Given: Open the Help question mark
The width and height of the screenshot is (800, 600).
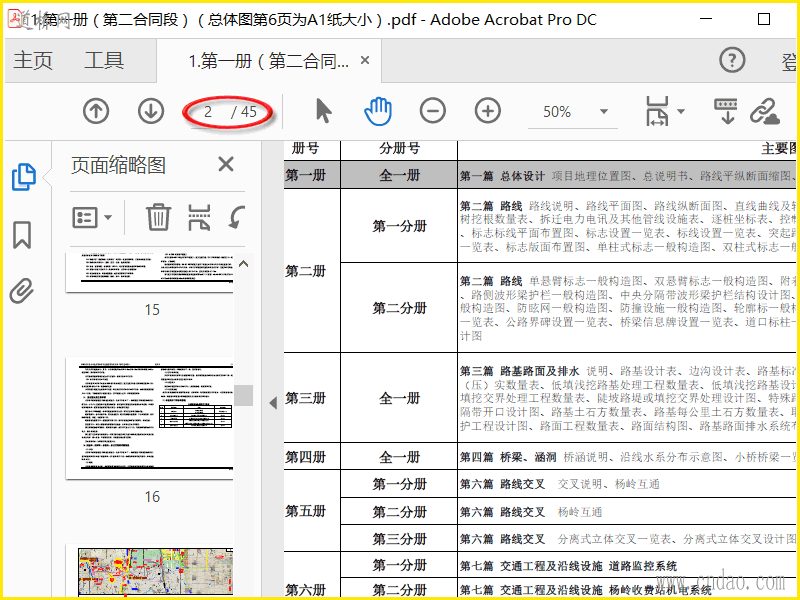Looking at the screenshot, I should click(x=732, y=60).
